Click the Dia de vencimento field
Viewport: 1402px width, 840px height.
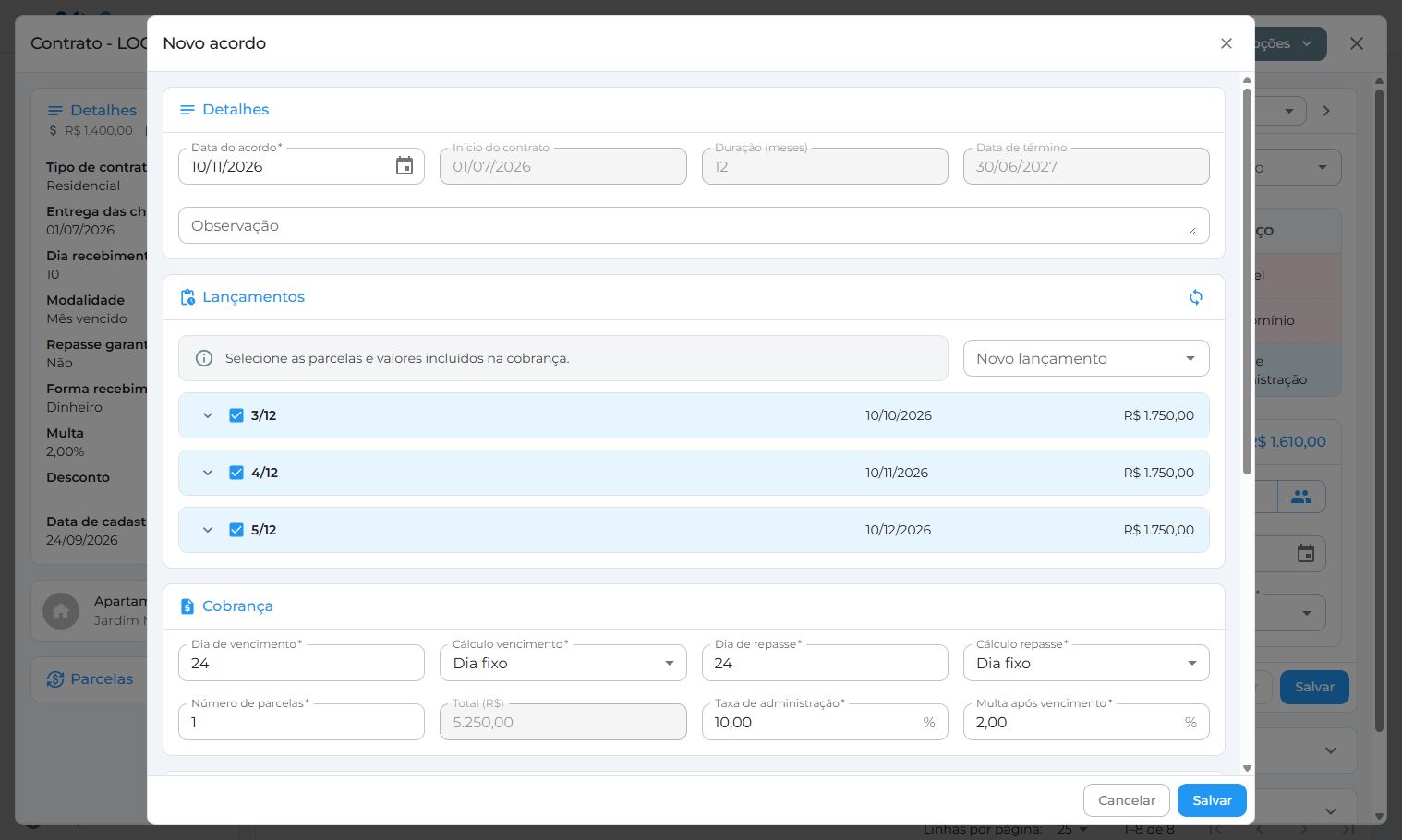tap(301, 663)
